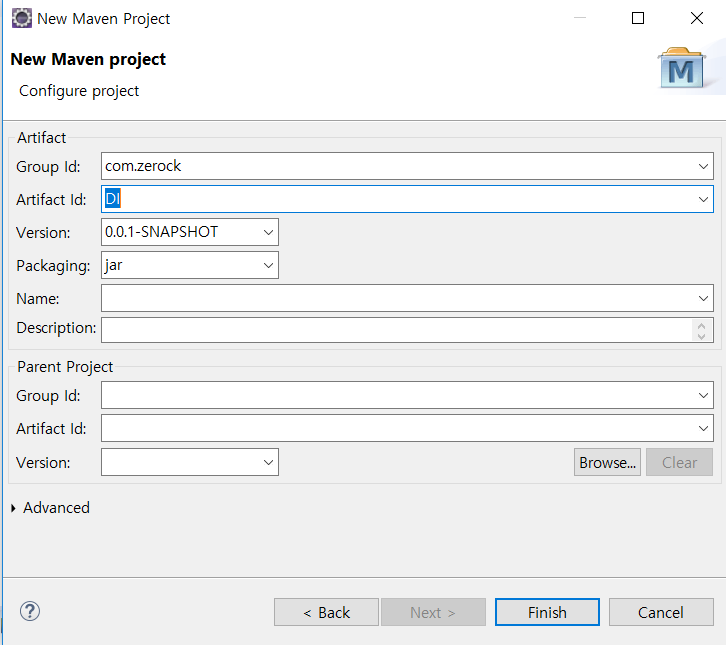Expand the Artifact section's Artifact Id dropdown arrow
Viewport: 726px width, 645px height.
(703, 200)
